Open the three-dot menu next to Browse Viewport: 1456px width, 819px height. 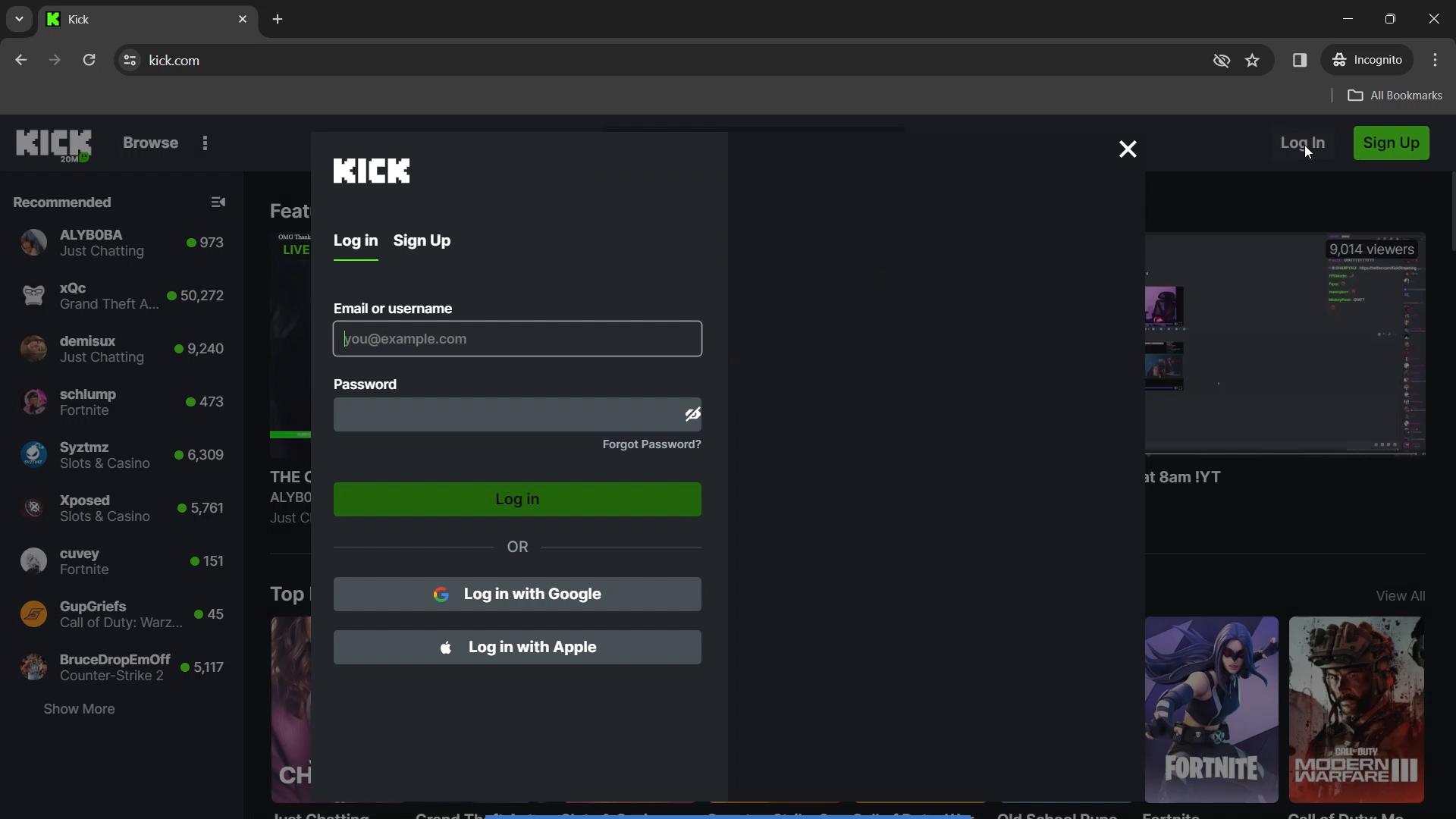click(x=204, y=143)
